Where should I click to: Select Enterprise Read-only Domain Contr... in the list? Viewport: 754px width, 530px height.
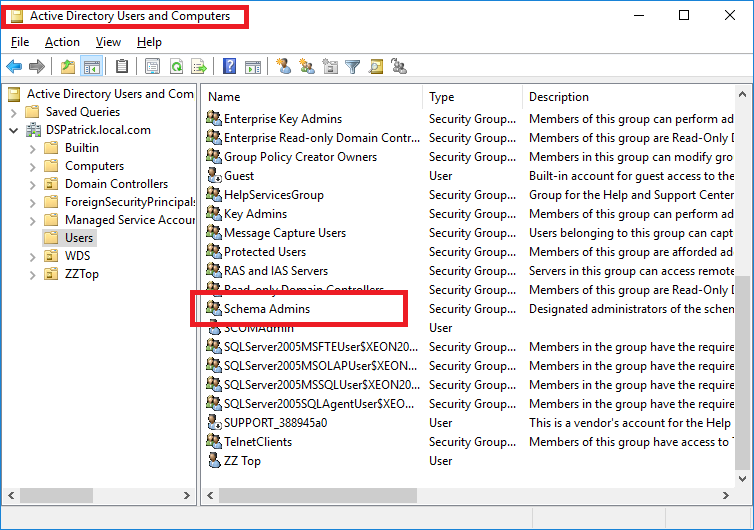coord(322,138)
